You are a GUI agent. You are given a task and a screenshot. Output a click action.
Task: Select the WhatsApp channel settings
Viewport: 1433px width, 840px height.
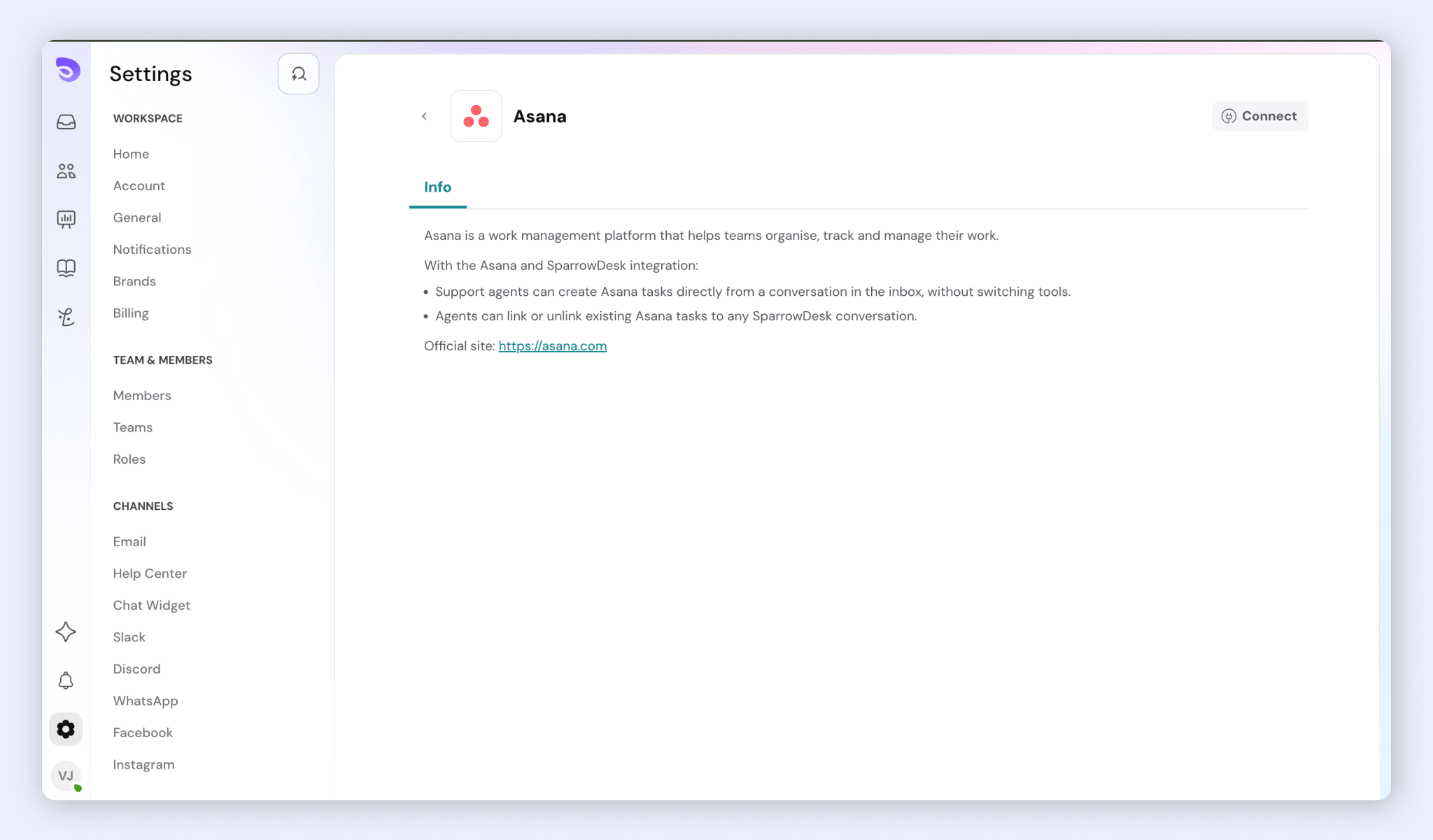146,701
